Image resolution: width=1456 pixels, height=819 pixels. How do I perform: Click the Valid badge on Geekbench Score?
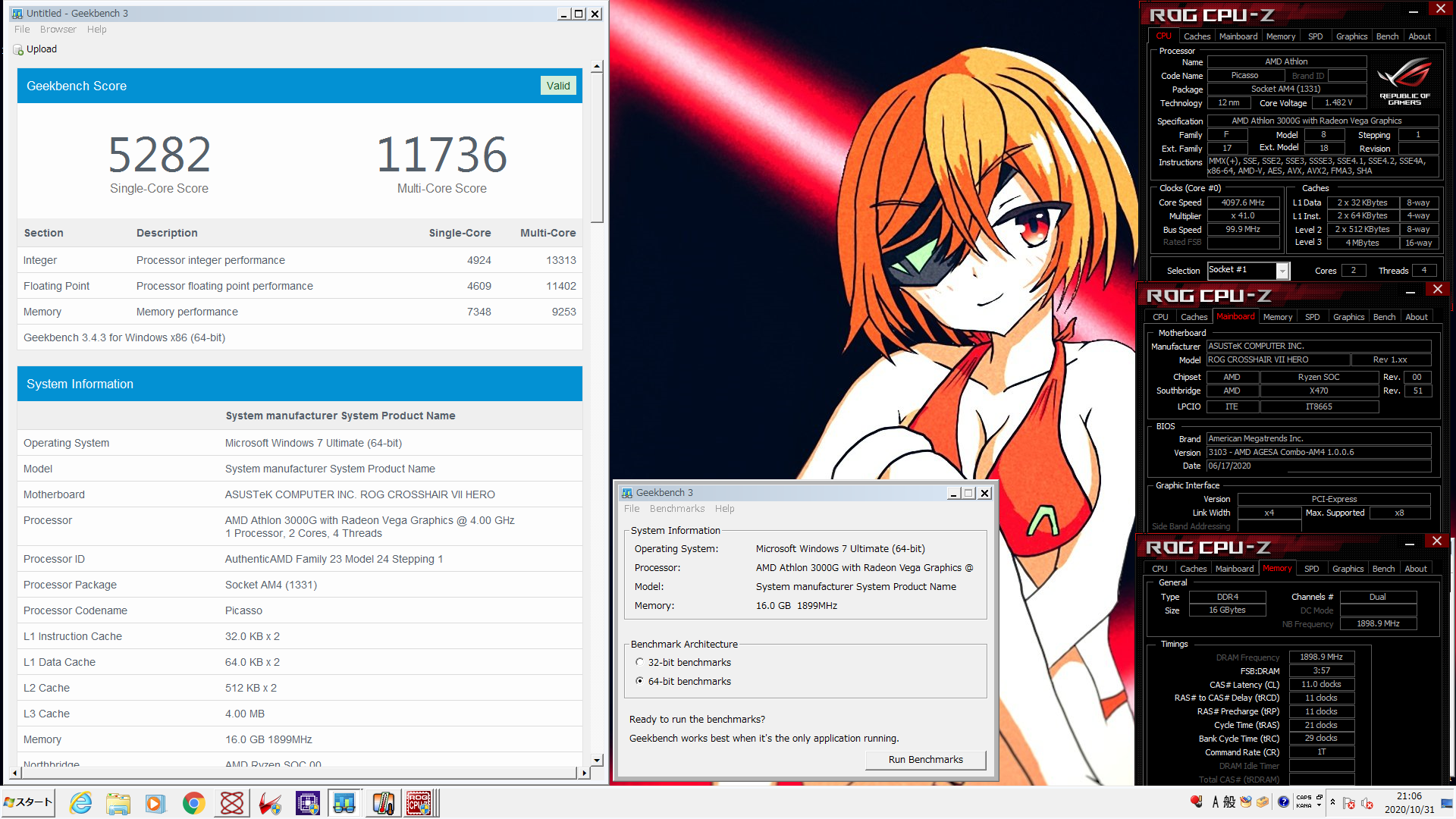click(558, 86)
